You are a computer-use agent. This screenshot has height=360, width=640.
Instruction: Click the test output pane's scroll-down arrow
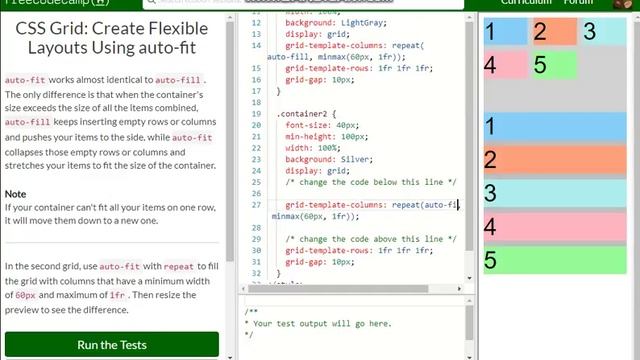coord(469,357)
